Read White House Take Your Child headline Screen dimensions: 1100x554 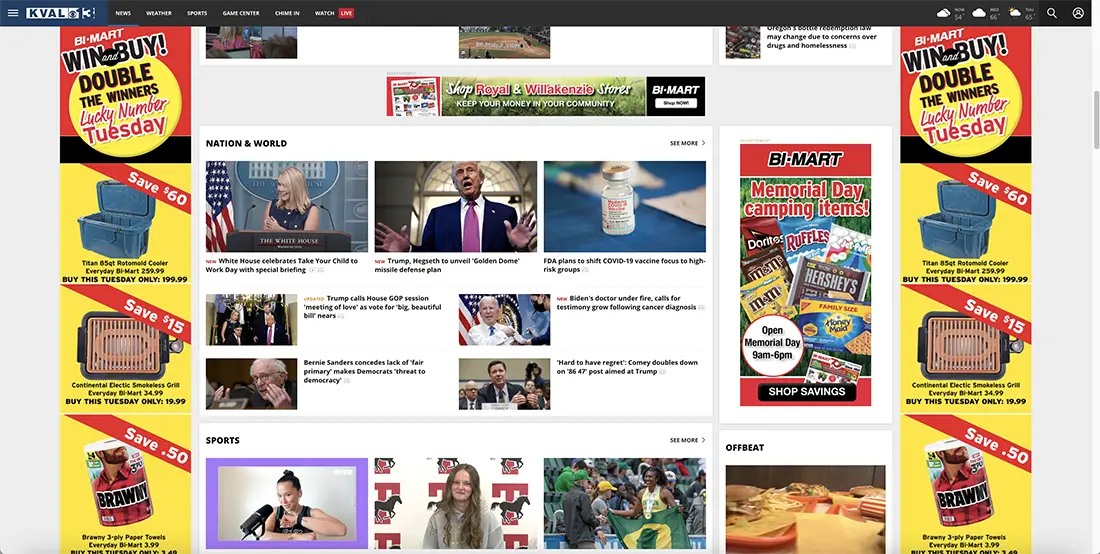(282, 265)
